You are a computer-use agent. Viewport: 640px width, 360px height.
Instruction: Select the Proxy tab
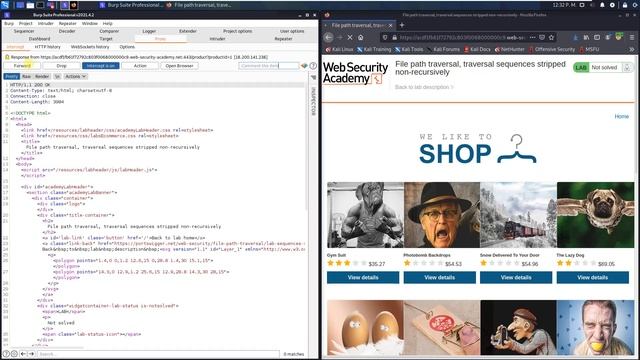pyautogui.click(x=160, y=39)
